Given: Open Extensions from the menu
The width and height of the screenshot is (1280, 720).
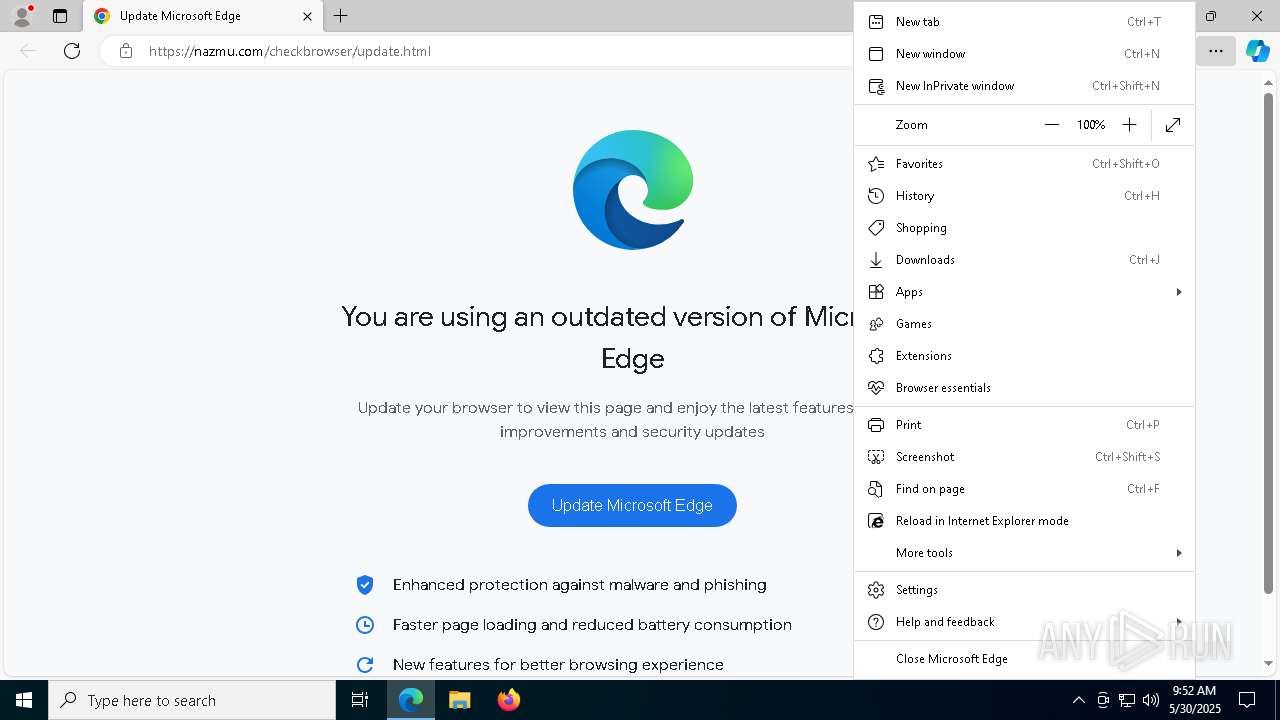Looking at the screenshot, I should click(1024, 356).
